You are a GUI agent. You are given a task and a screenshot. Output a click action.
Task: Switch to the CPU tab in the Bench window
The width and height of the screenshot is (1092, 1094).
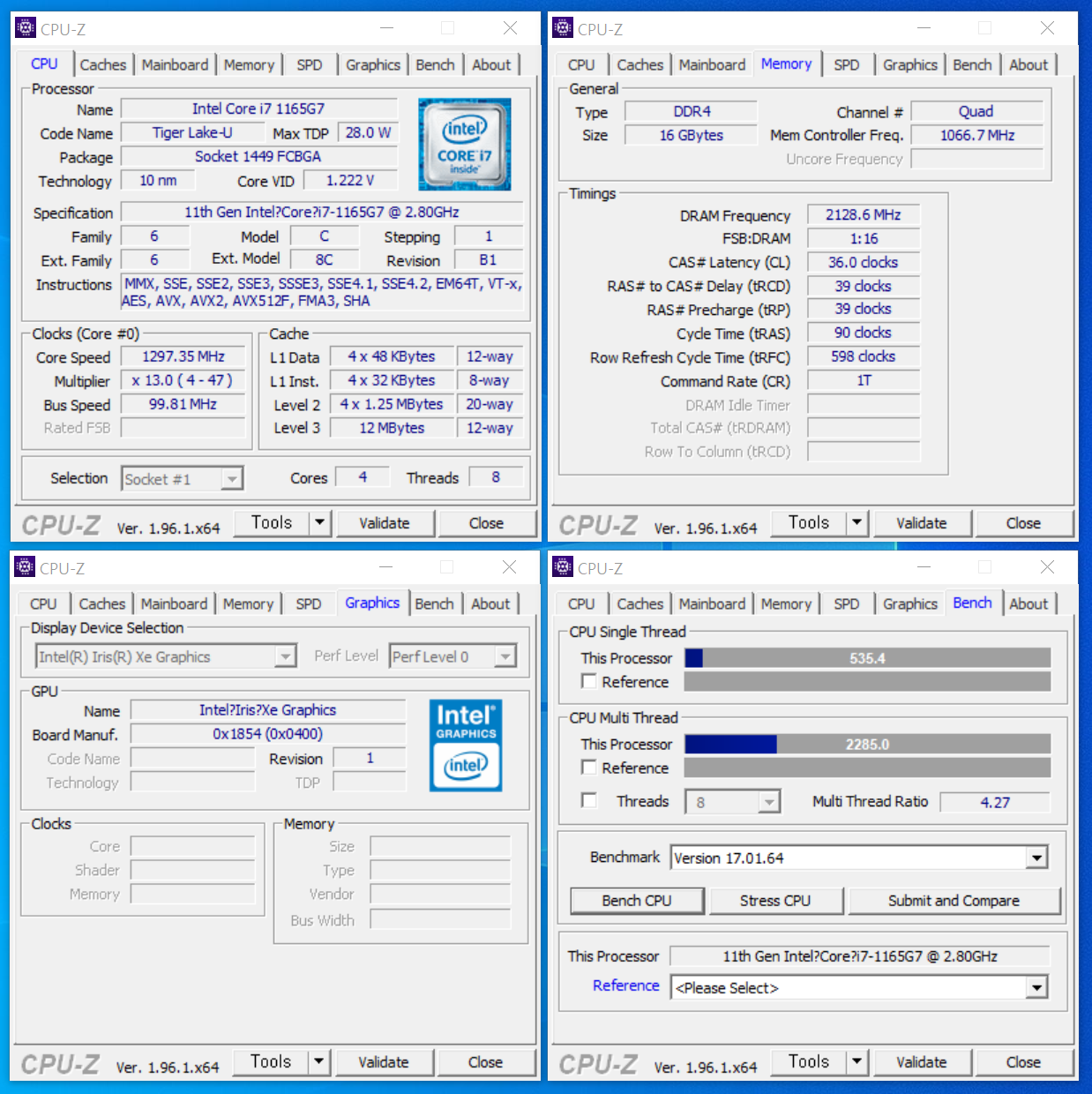click(x=580, y=603)
